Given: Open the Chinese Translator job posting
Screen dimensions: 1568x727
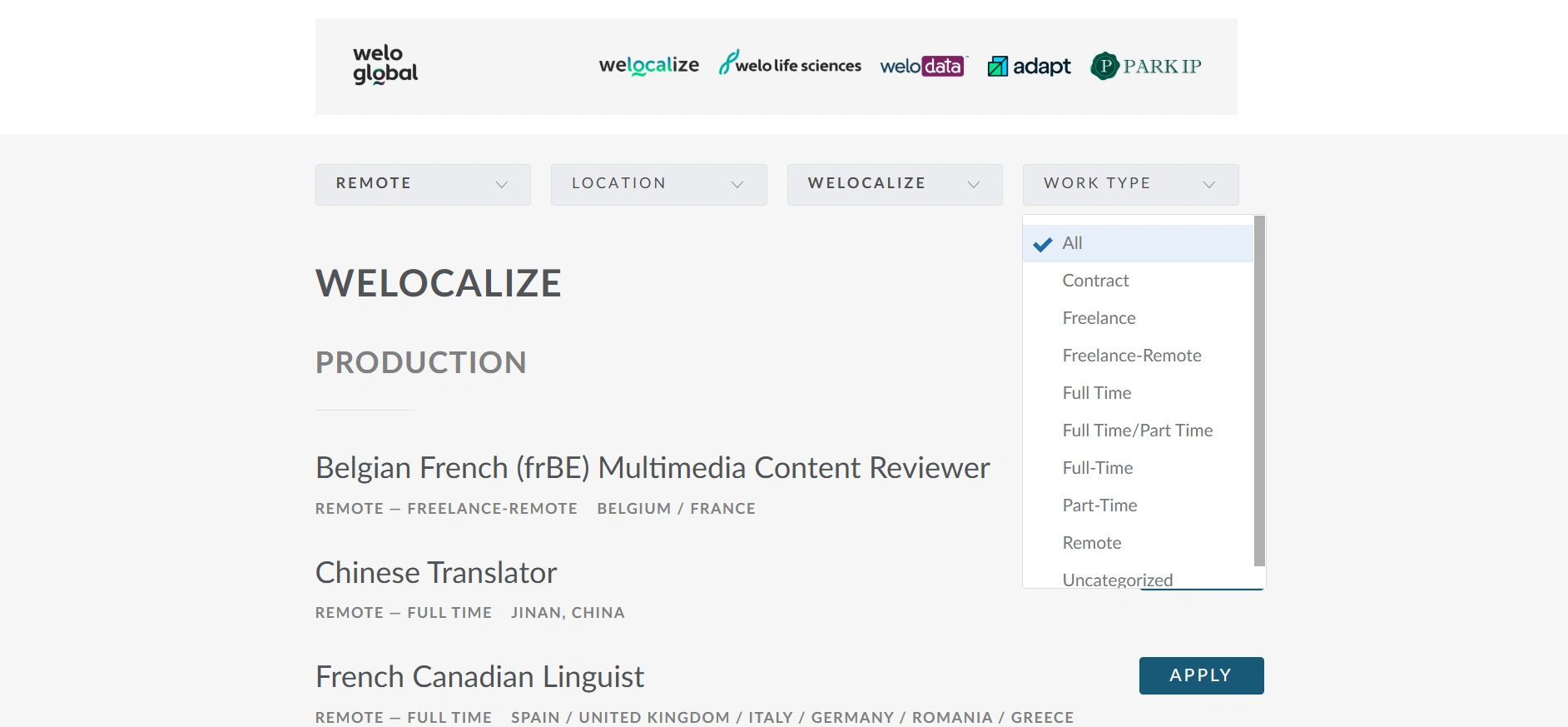Looking at the screenshot, I should pyautogui.click(x=436, y=573).
